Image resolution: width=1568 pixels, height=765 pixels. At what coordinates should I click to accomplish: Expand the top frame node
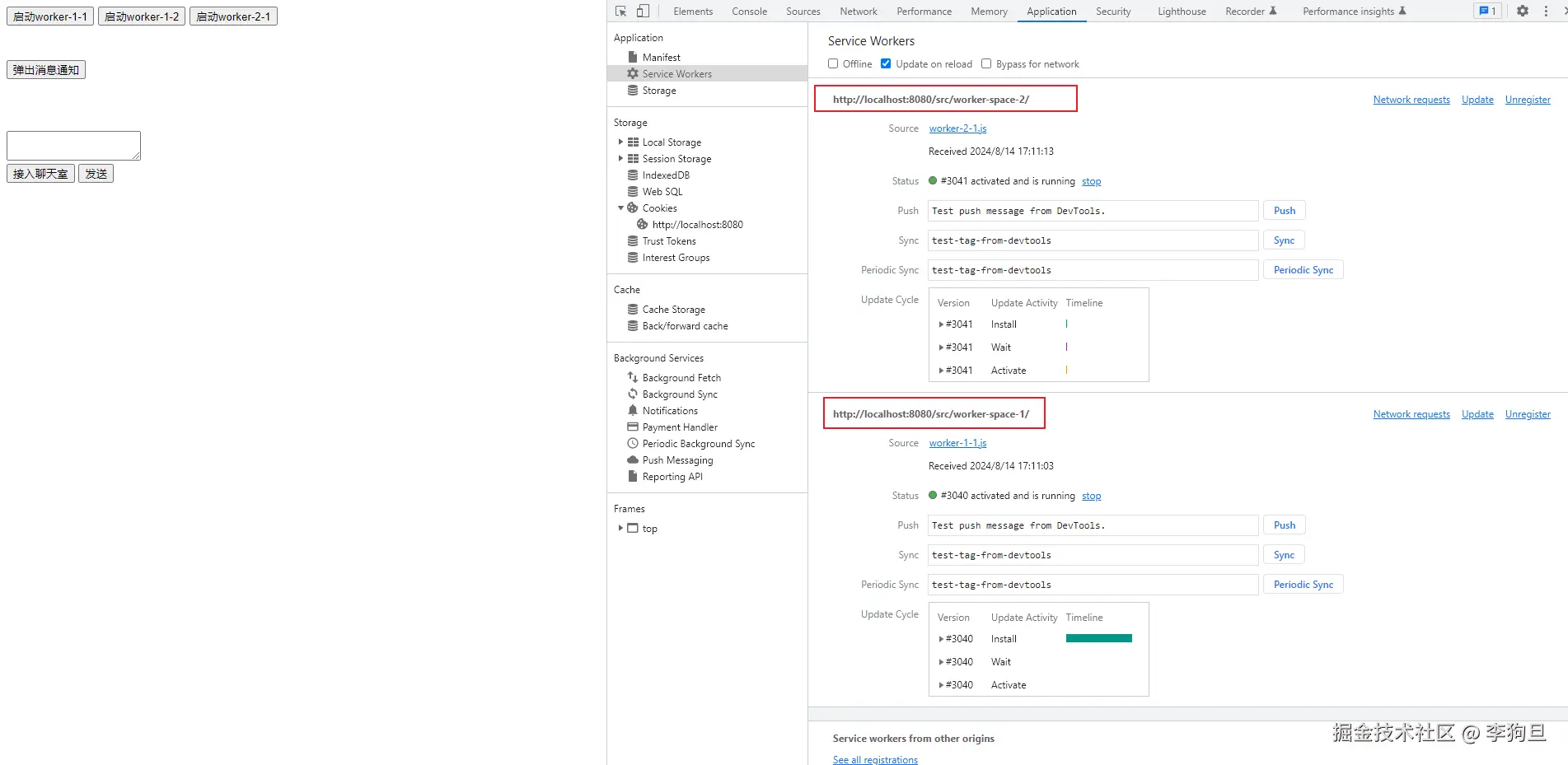(x=620, y=528)
